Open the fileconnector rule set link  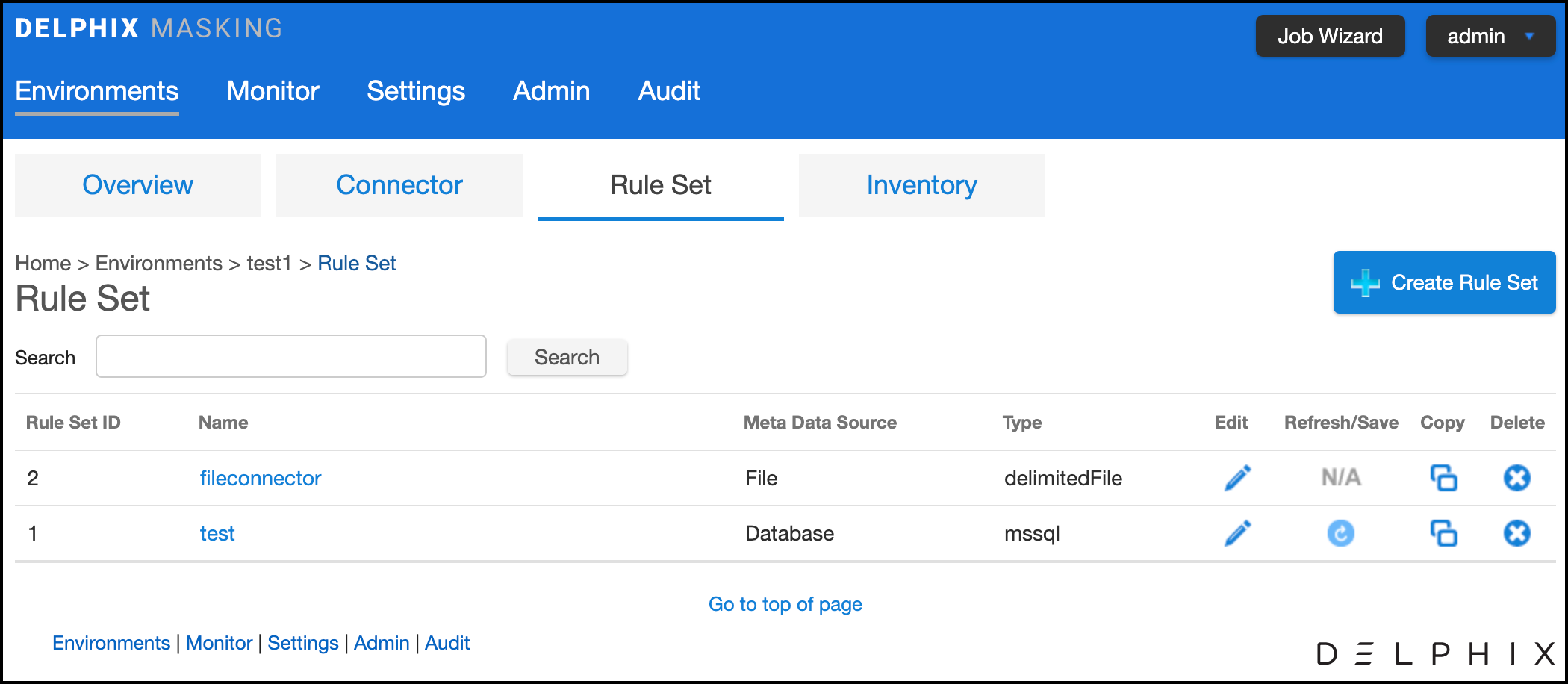[x=261, y=478]
